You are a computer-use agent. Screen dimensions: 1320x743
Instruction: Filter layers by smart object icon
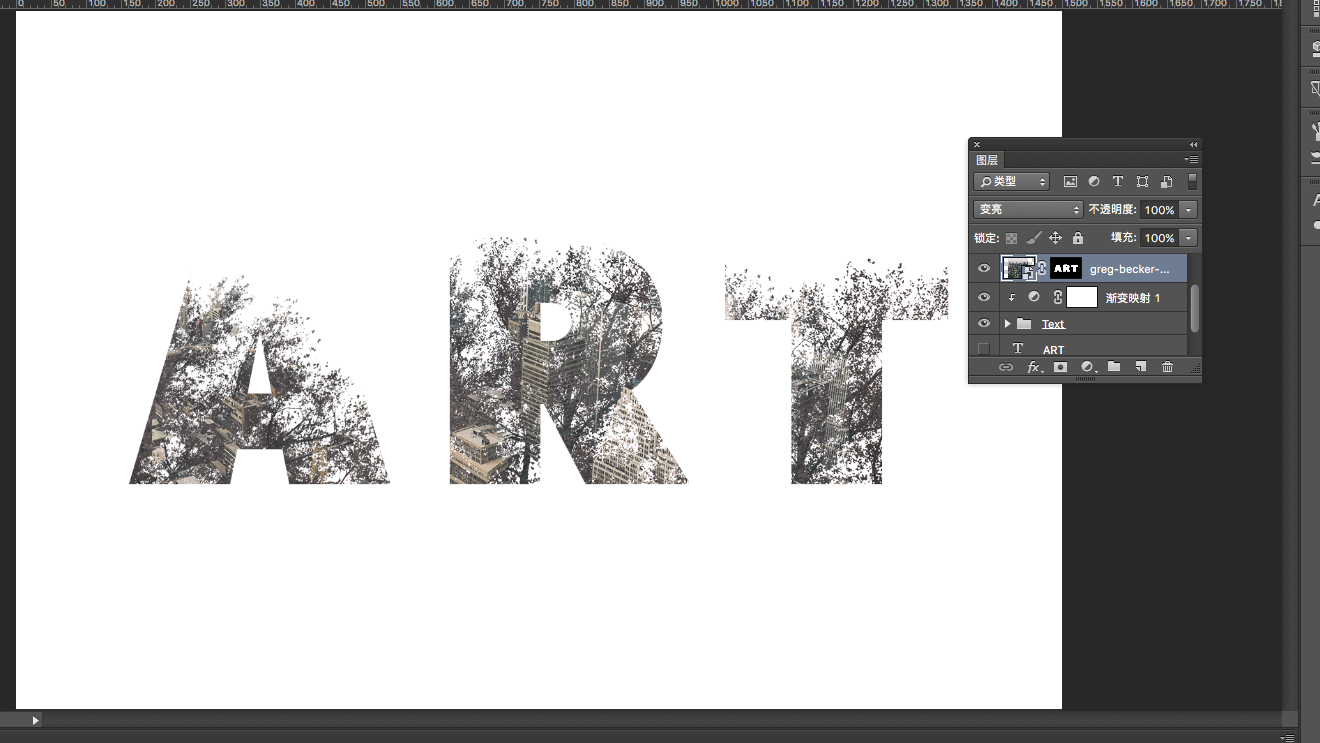pos(1166,182)
